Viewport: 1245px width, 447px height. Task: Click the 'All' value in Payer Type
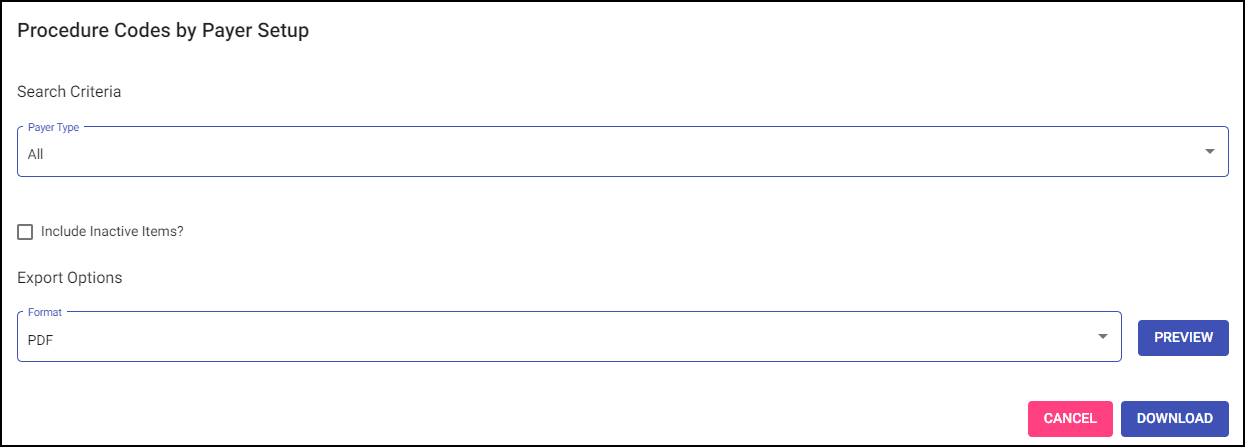point(36,155)
